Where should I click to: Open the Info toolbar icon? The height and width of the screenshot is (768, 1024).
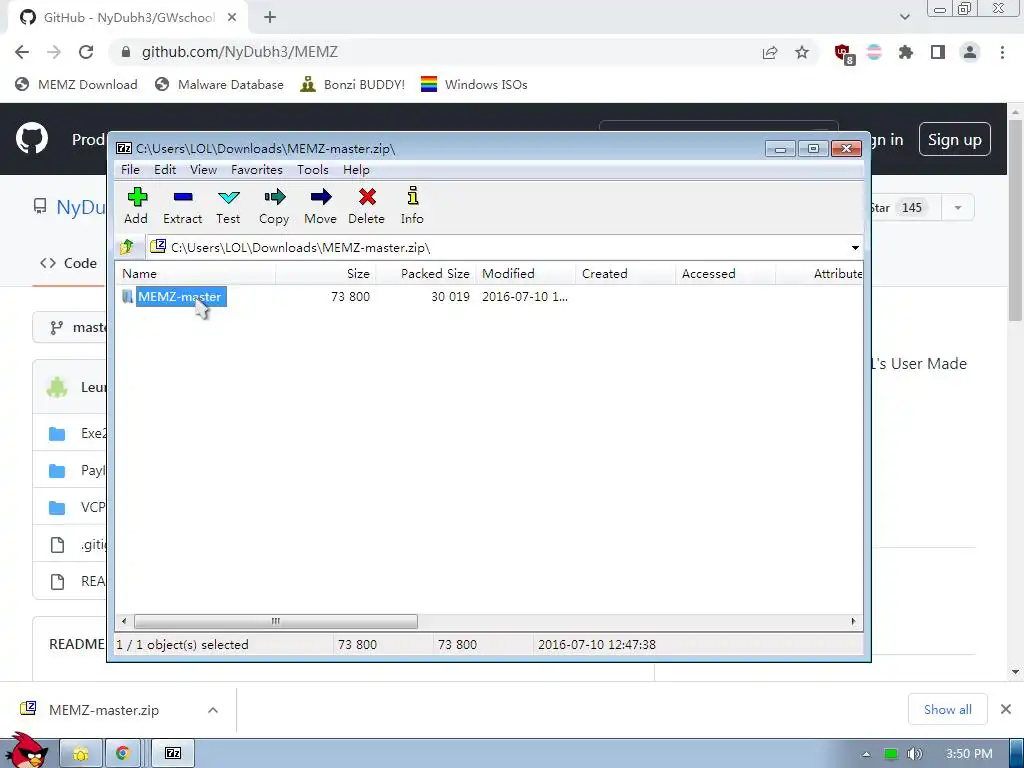412,206
